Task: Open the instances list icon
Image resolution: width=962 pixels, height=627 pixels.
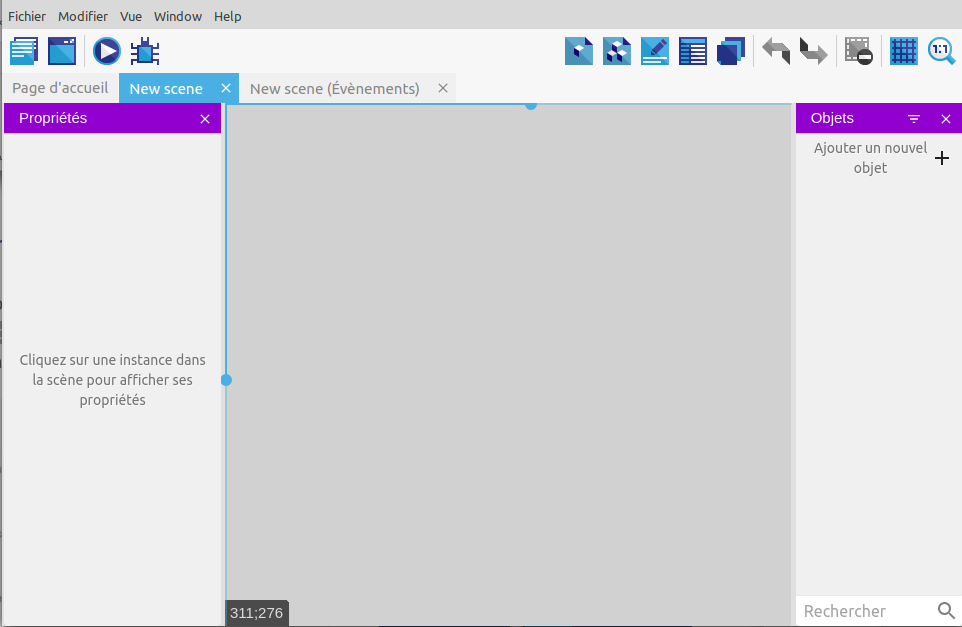Action: click(693, 51)
